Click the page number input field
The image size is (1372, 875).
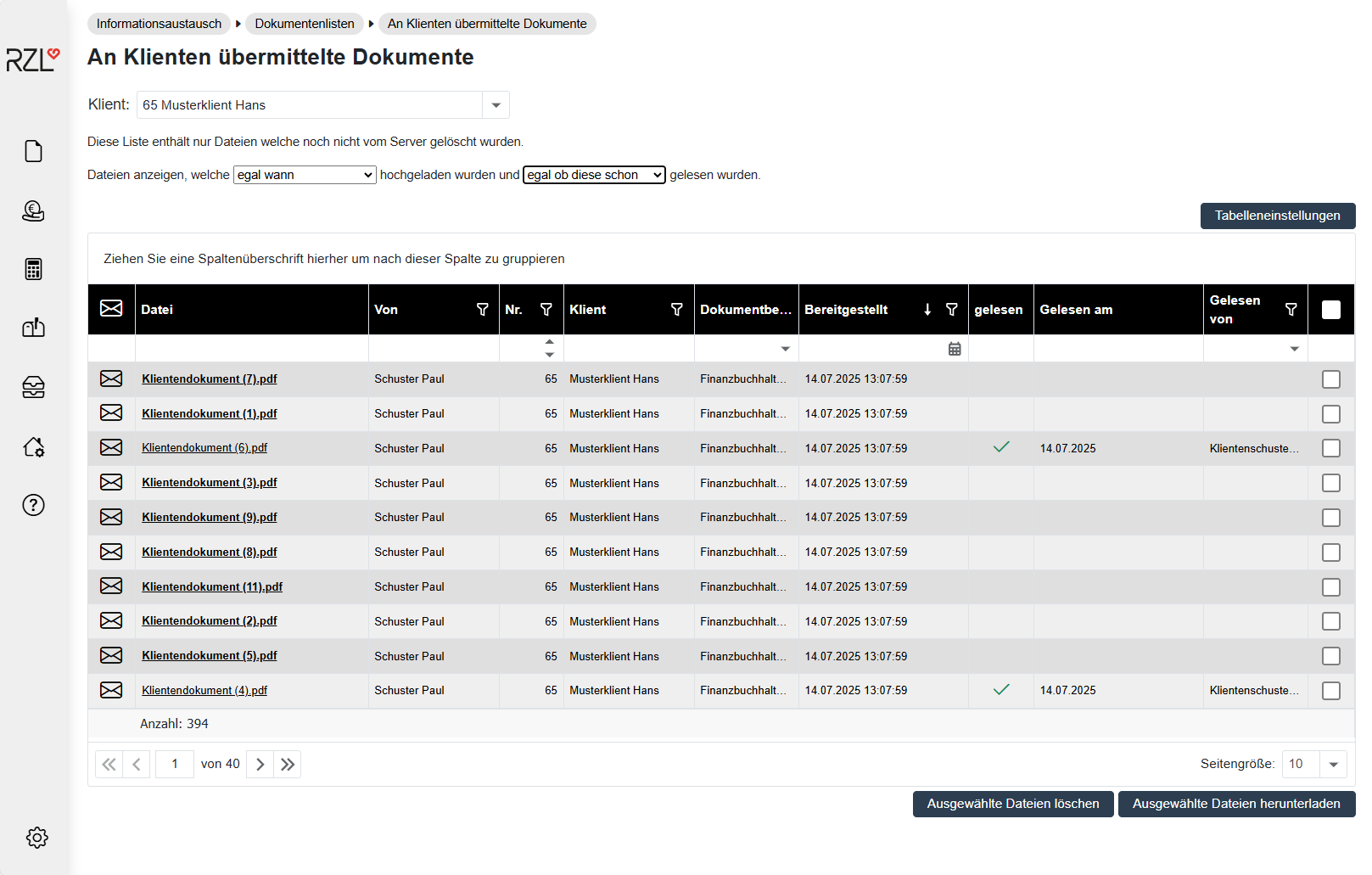(x=175, y=765)
